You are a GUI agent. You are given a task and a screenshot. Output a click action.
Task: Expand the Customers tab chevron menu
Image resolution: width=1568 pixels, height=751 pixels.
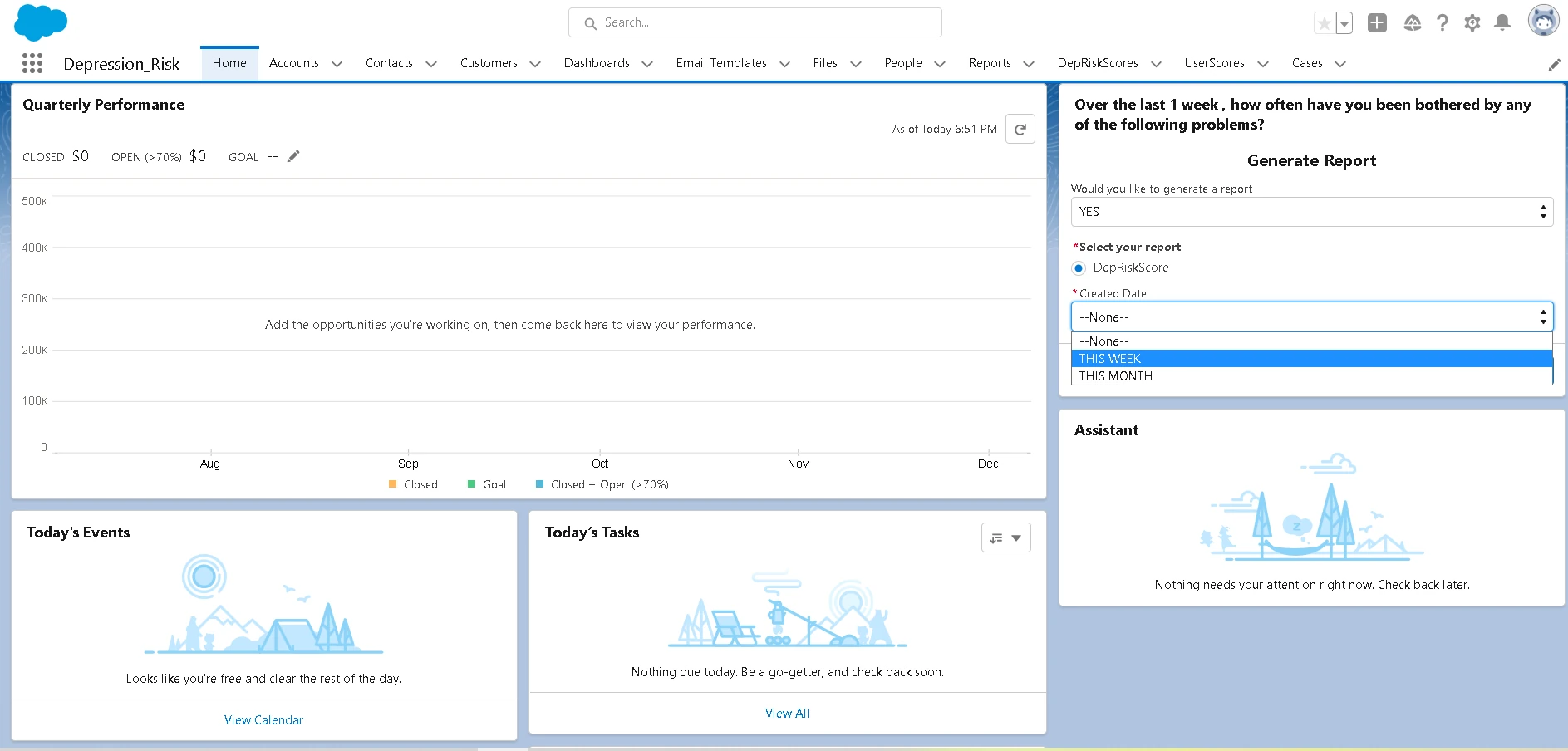[535, 64]
